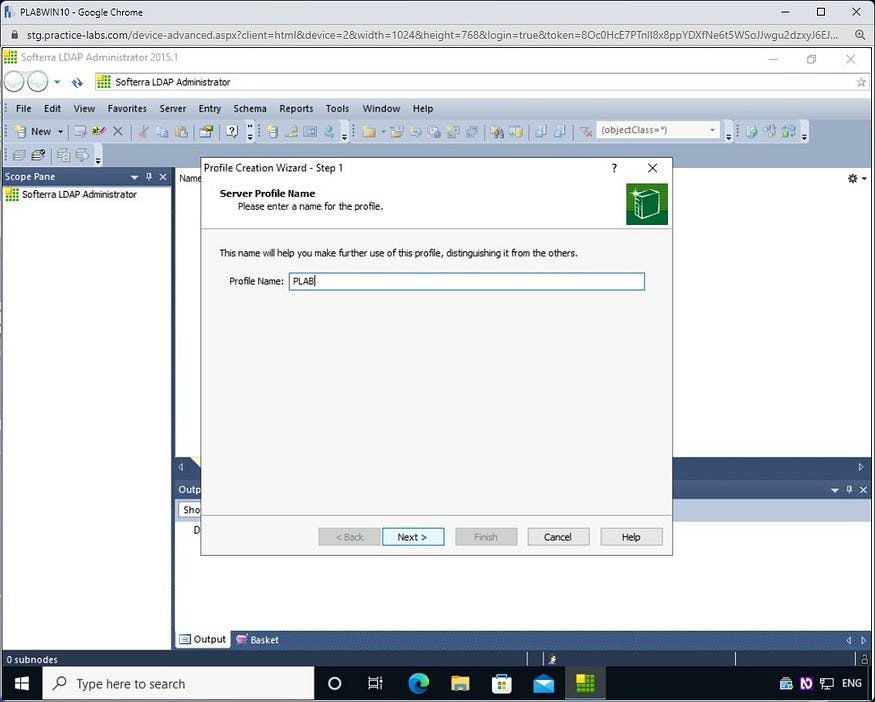Viewport: 875px width, 702px height.
Task: Click the globe refresh server icon
Action: [x=329, y=132]
